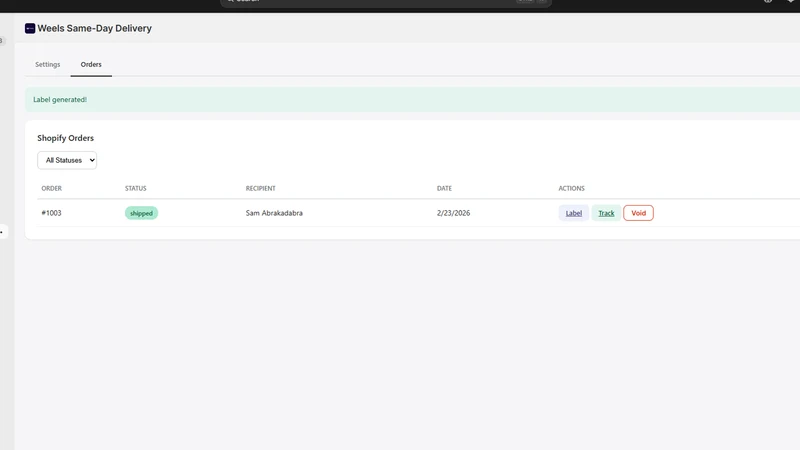Click the Weels app logo icon
The image size is (800, 450).
tap(30, 29)
